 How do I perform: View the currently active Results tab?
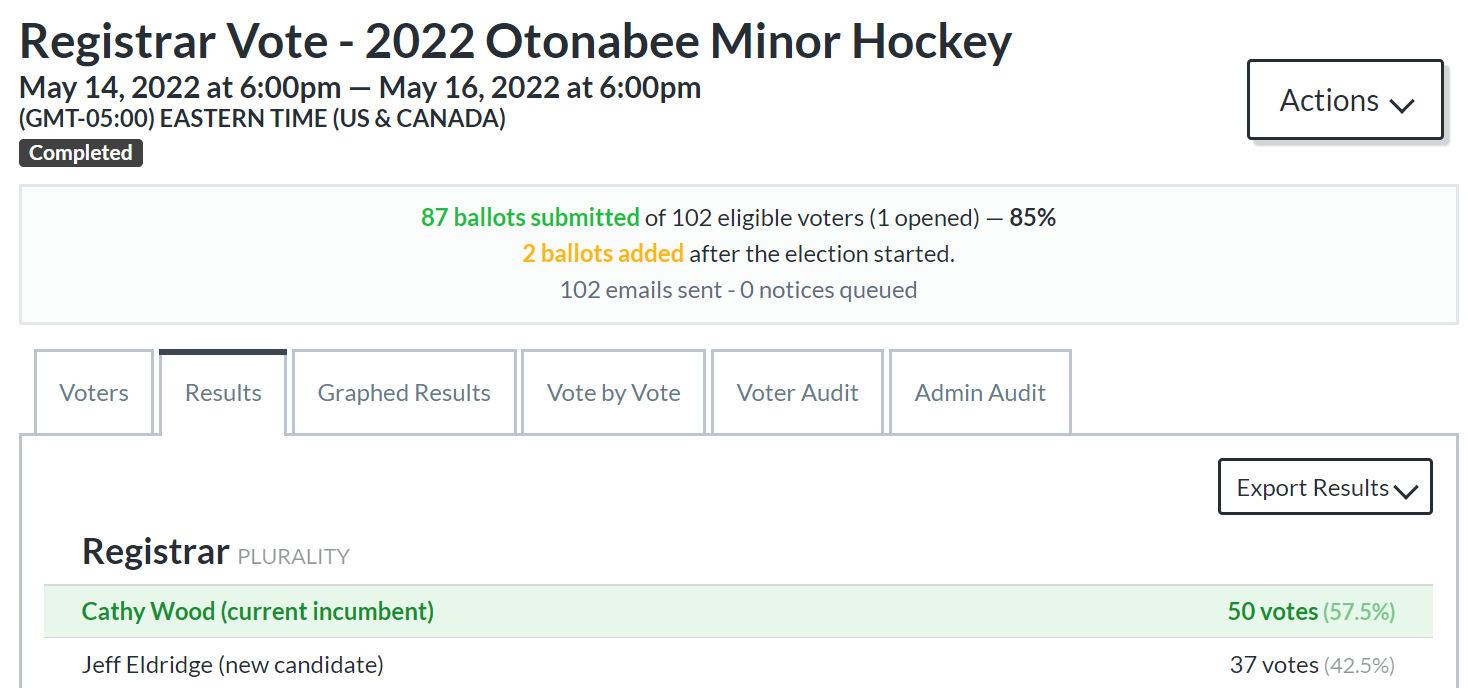pos(222,392)
